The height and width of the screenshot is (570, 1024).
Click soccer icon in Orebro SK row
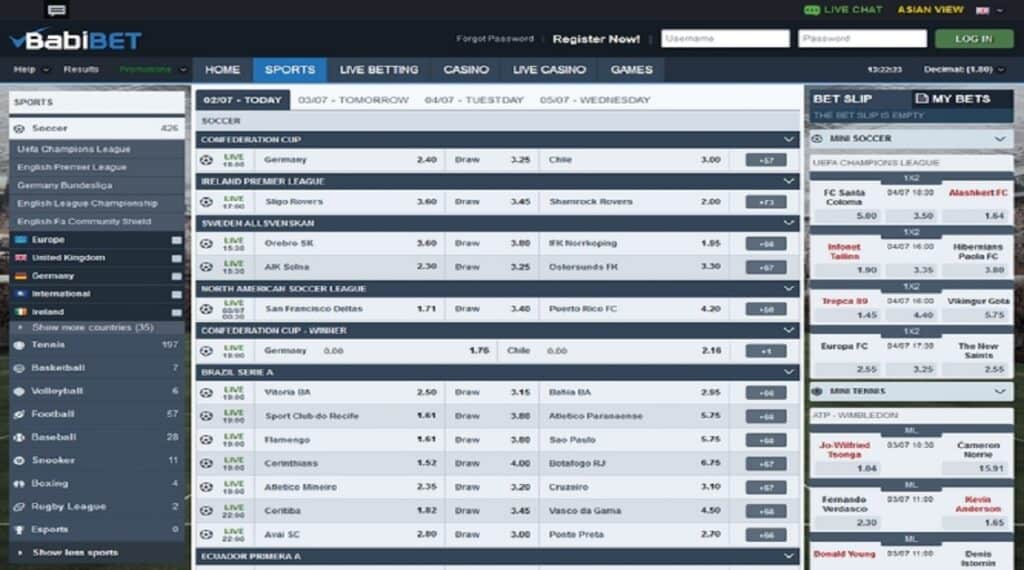[206, 244]
